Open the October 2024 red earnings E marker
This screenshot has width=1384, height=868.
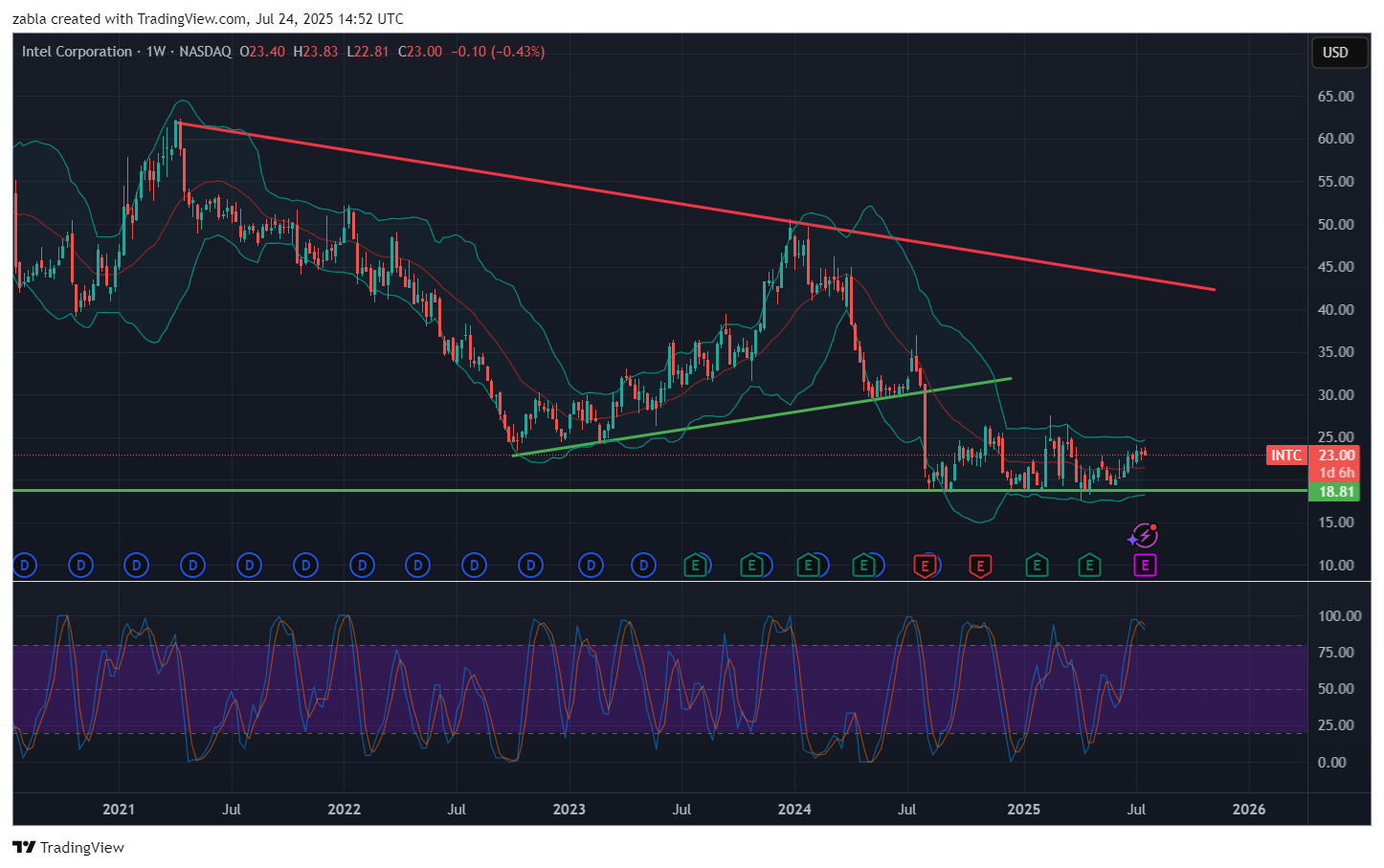coord(980,566)
